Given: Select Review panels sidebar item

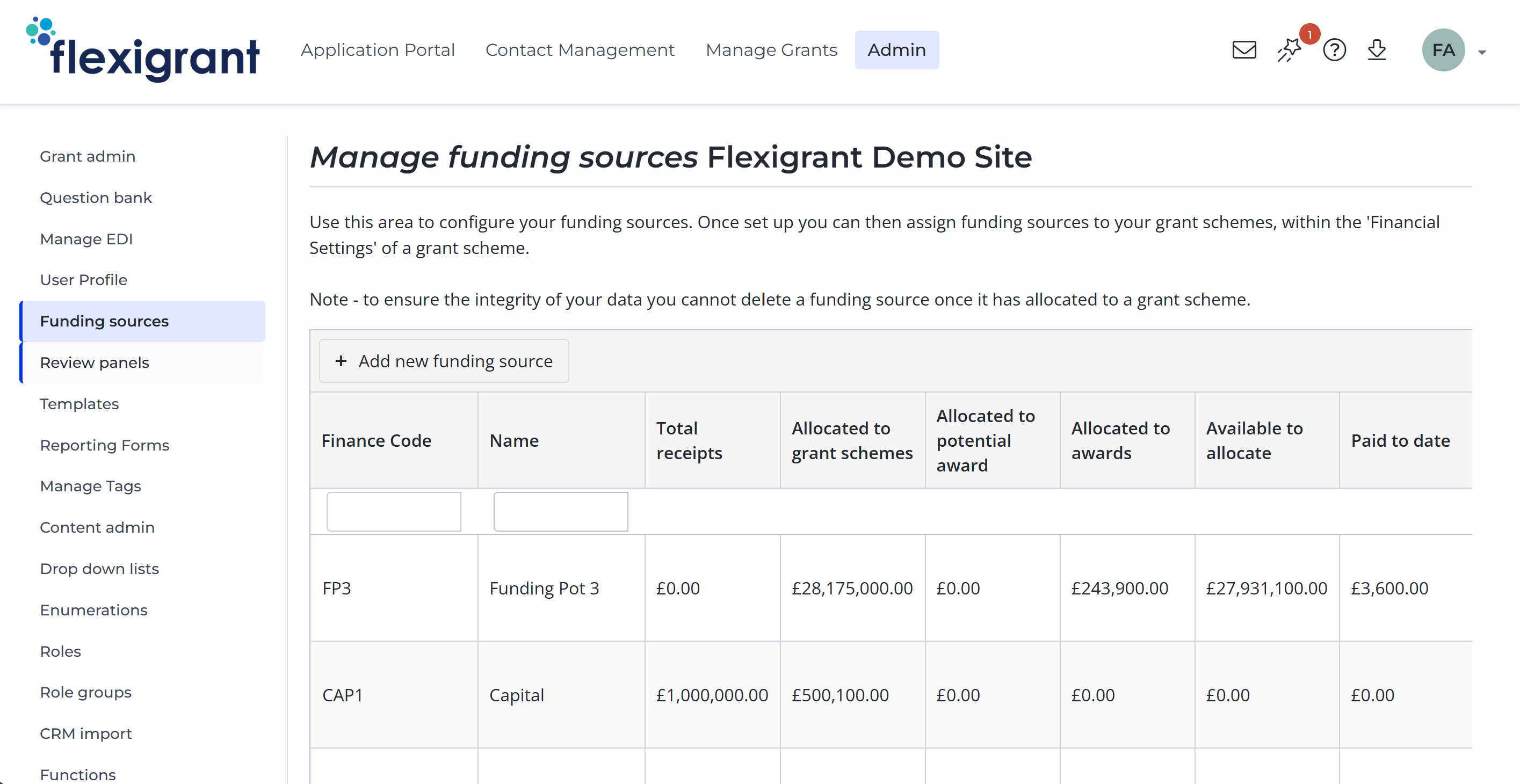Looking at the screenshot, I should [x=142, y=363].
